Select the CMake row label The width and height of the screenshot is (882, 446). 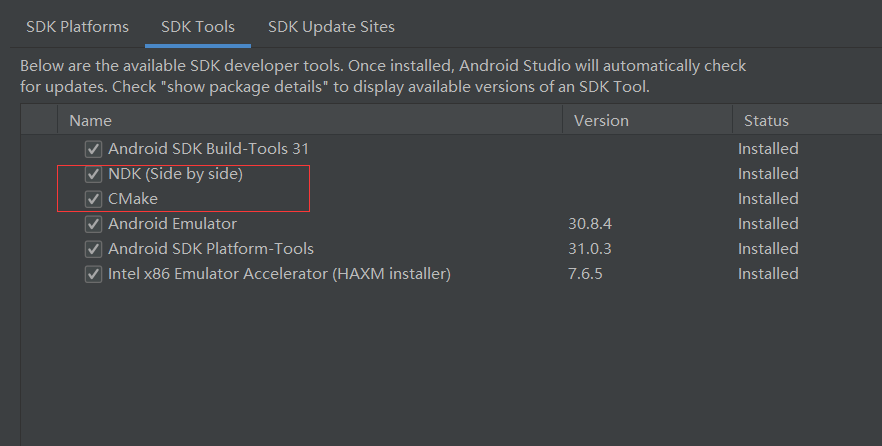point(133,199)
